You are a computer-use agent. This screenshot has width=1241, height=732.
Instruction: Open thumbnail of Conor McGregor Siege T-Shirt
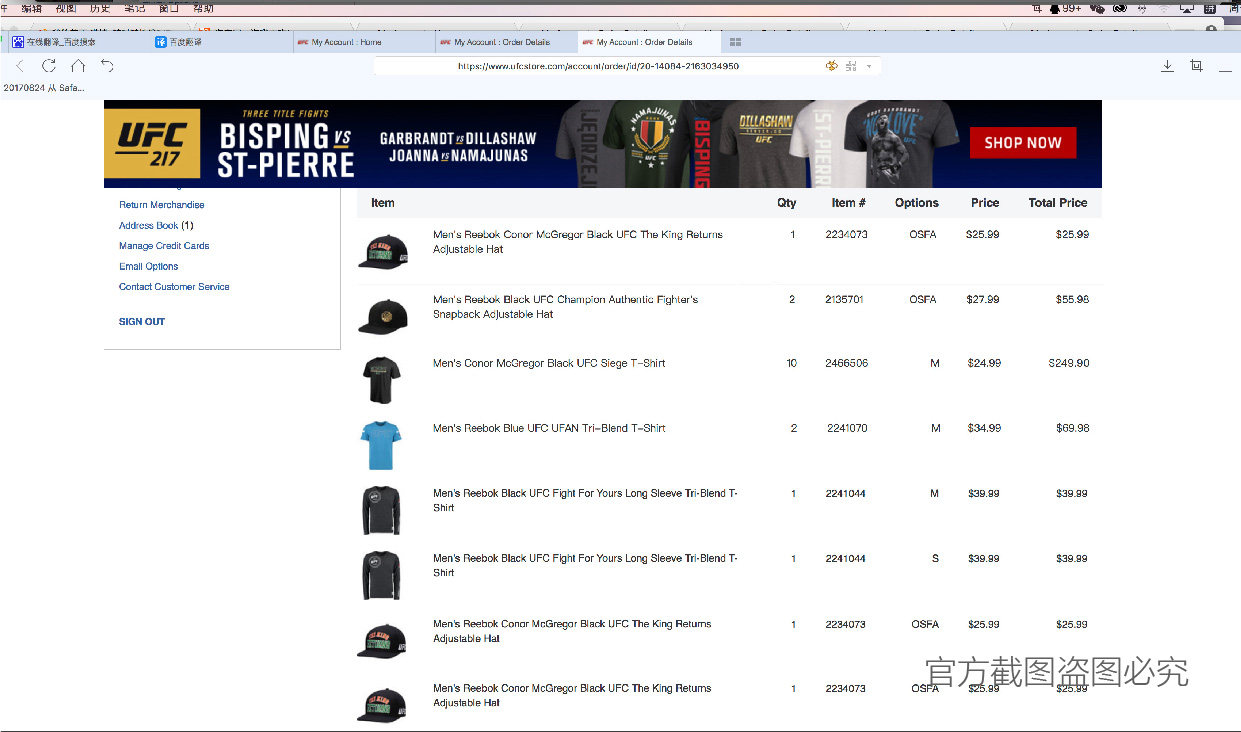click(x=381, y=380)
